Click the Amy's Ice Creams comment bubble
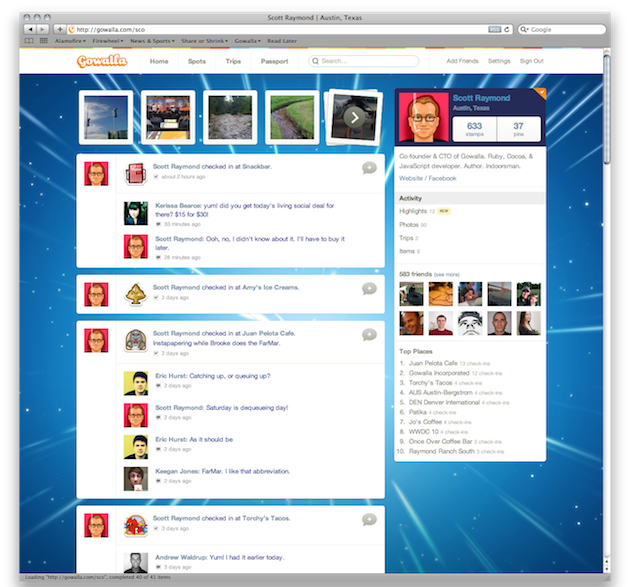630x587 pixels. click(369, 288)
